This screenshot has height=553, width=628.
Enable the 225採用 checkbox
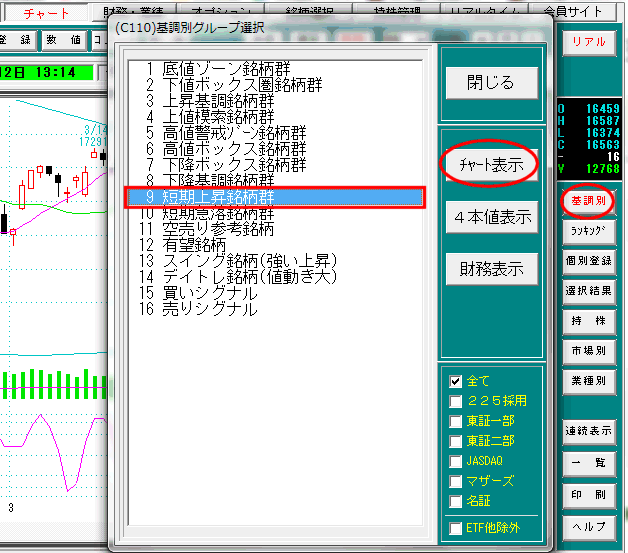[x=455, y=401]
